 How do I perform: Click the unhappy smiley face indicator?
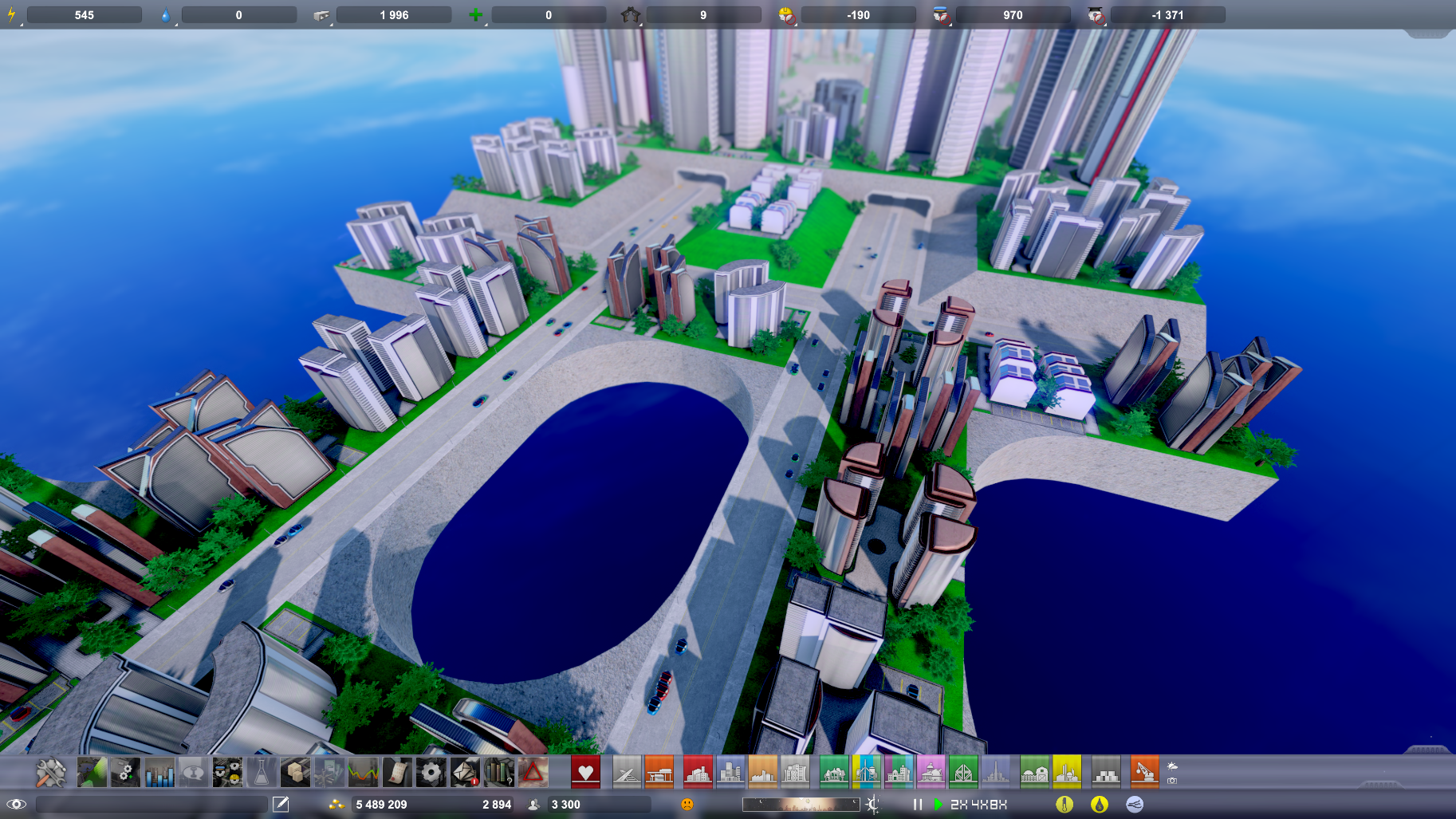[x=687, y=804]
